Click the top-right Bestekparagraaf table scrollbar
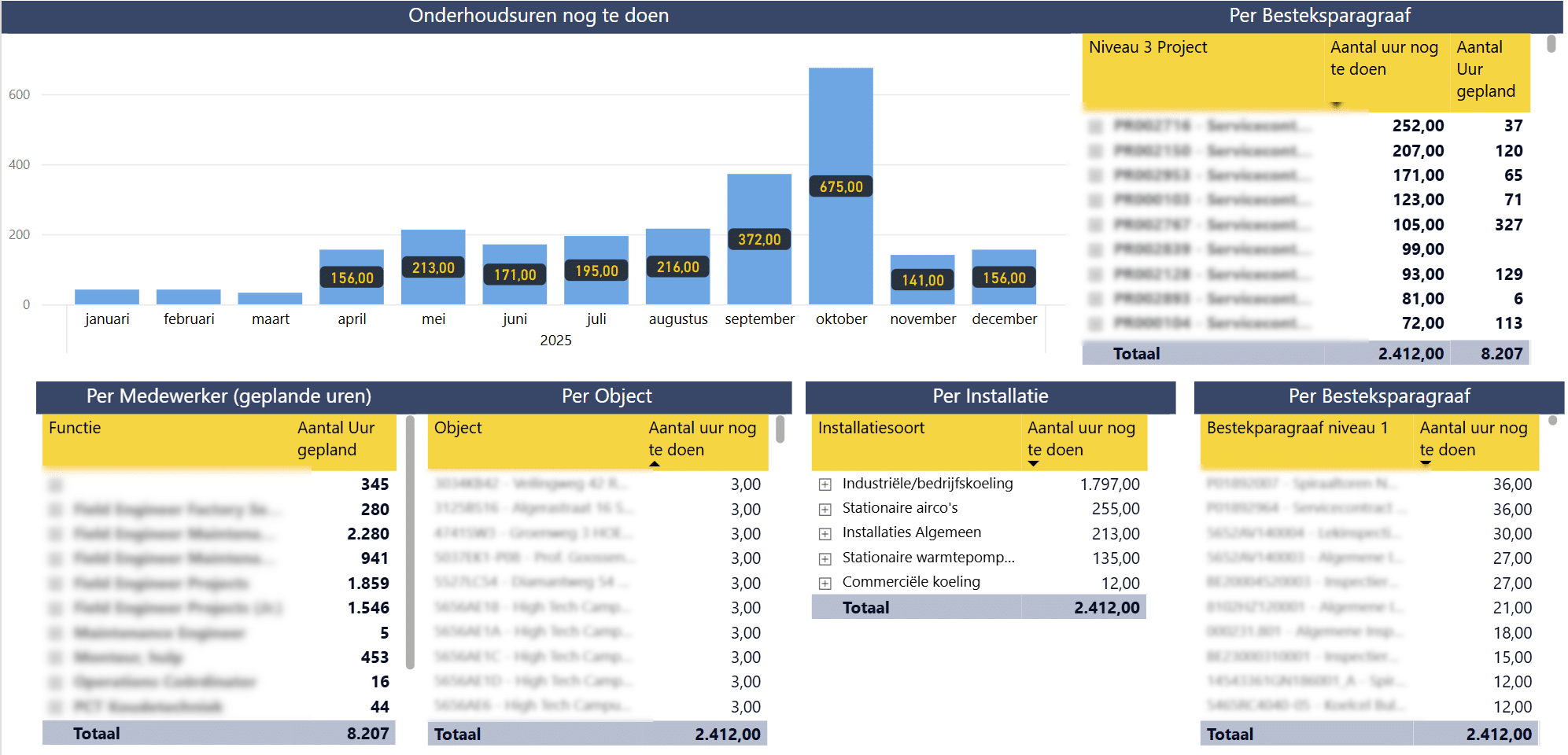Viewport: 1568px width, 755px height. click(x=1551, y=43)
